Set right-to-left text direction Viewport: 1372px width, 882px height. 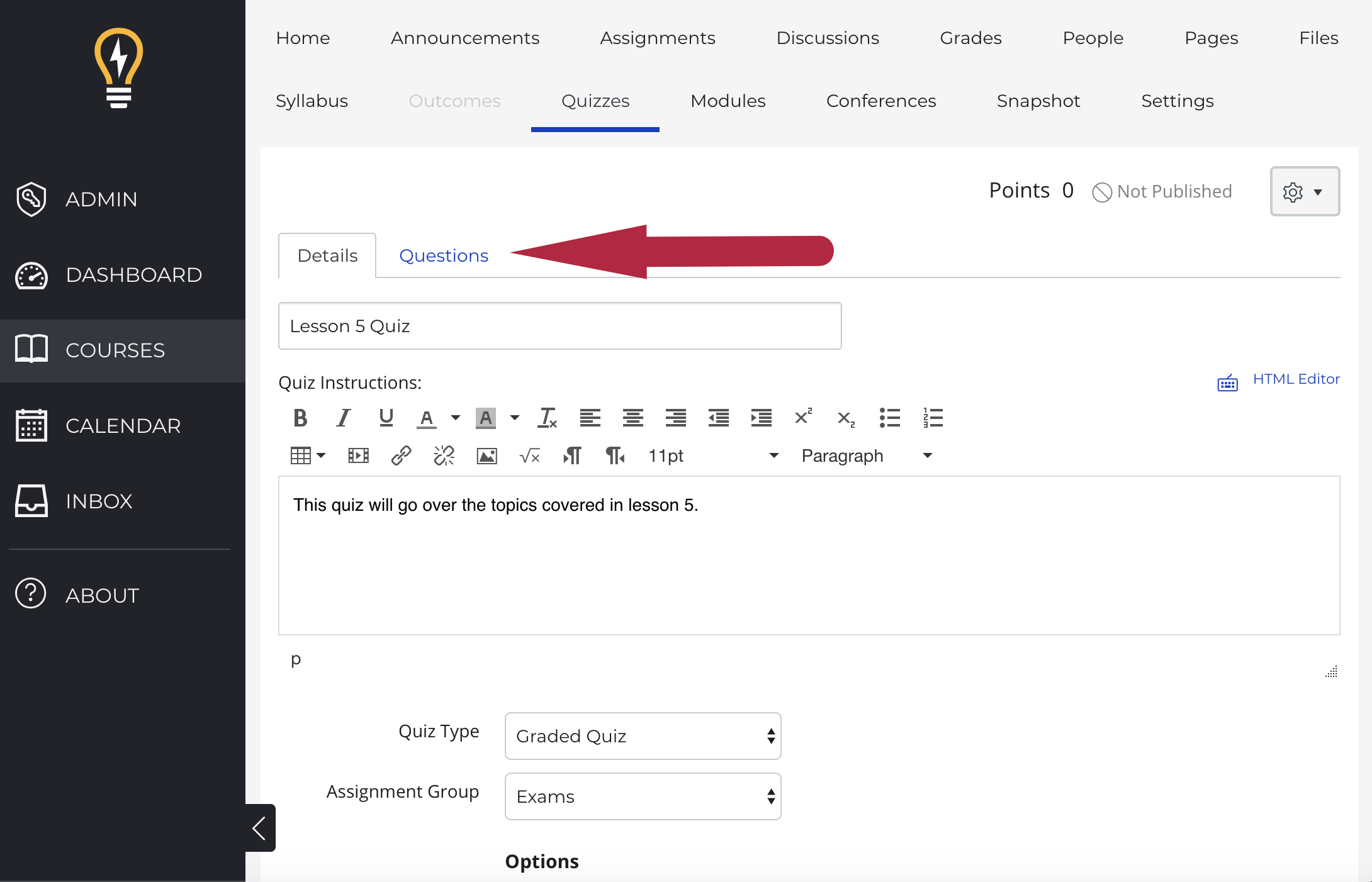click(615, 455)
